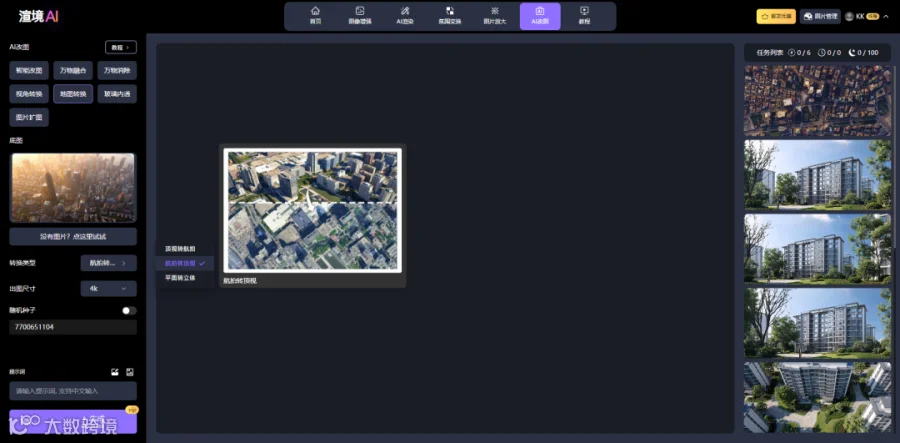Select the 地图转换 mode
The width and height of the screenshot is (900, 443).
click(x=73, y=94)
